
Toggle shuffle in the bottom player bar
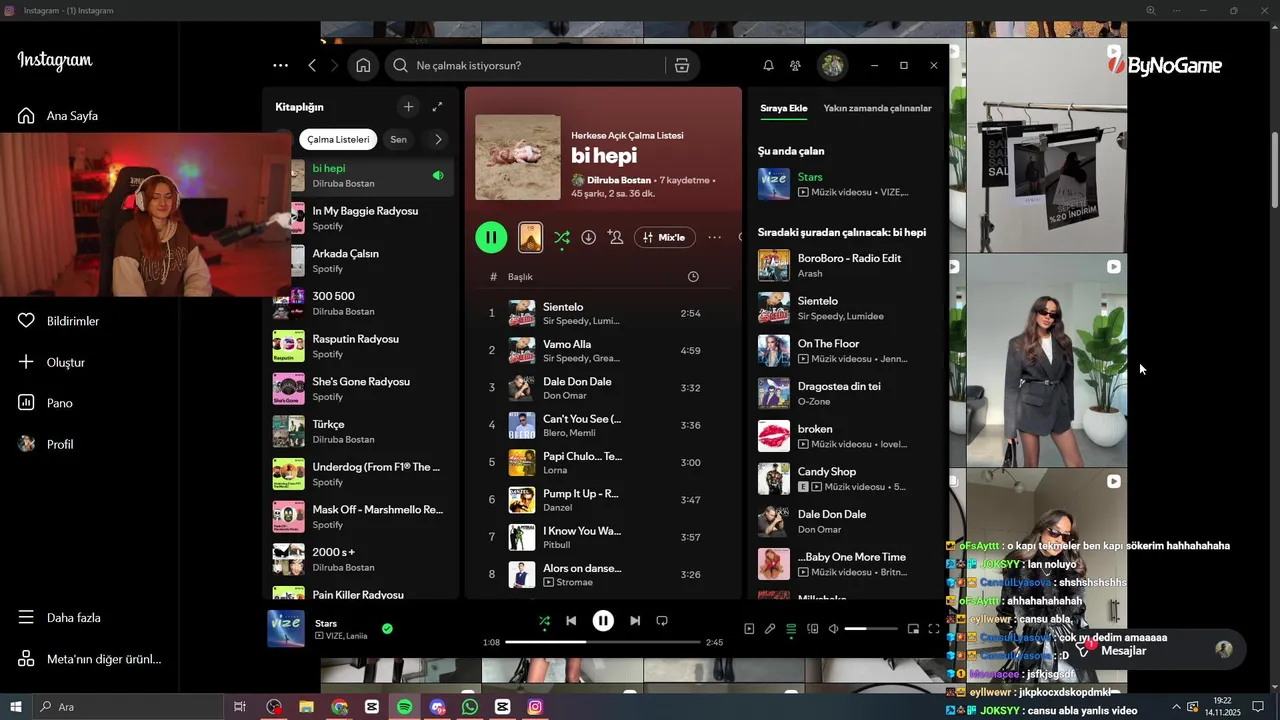click(x=544, y=621)
